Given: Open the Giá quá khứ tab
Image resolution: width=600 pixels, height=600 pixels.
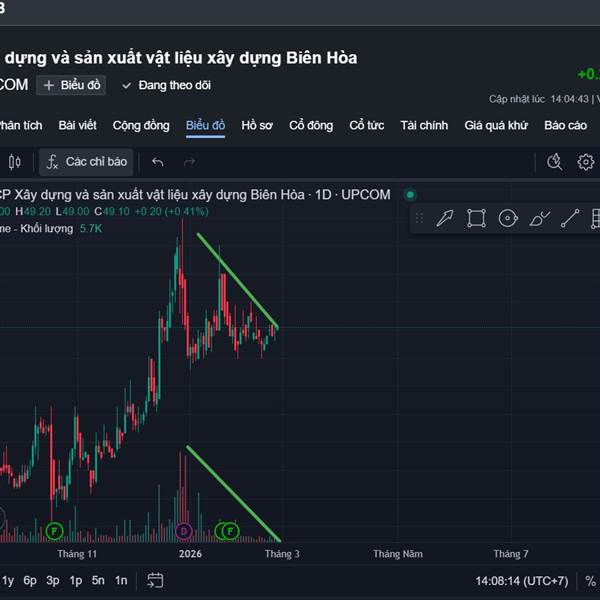Looking at the screenshot, I should coord(496,126).
